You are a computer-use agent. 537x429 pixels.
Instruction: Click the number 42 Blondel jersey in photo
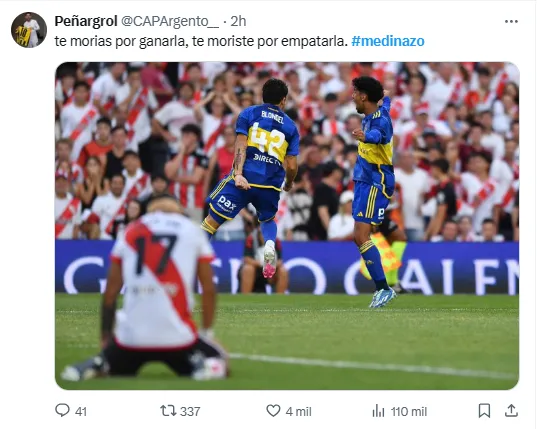click(x=267, y=146)
